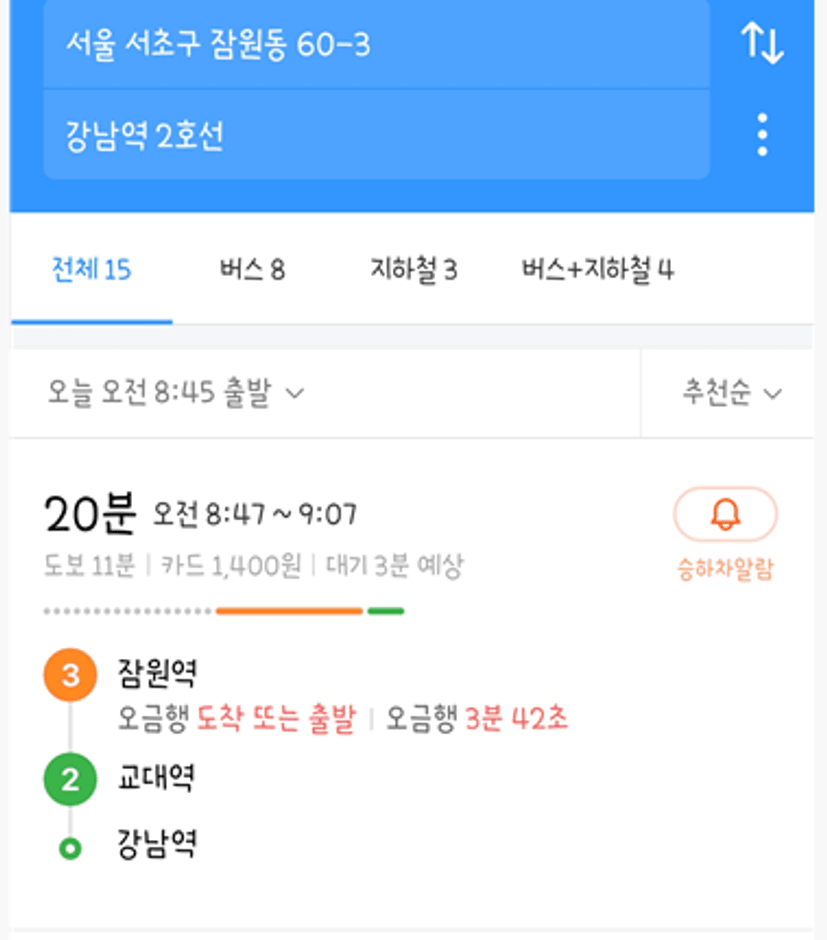
Task: Click 교대역 transfer station name
Action: point(156,778)
